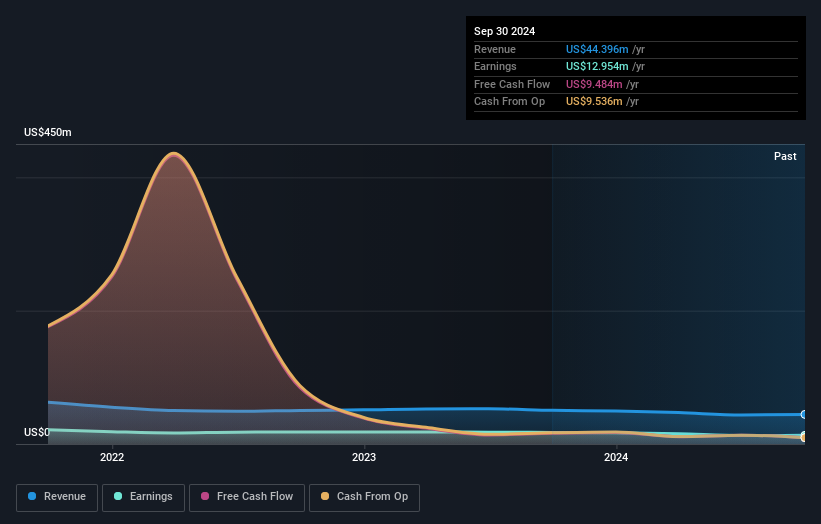The width and height of the screenshot is (821, 524).
Task: Click the US$9.484m free cash flow value
Action: click(x=594, y=84)
